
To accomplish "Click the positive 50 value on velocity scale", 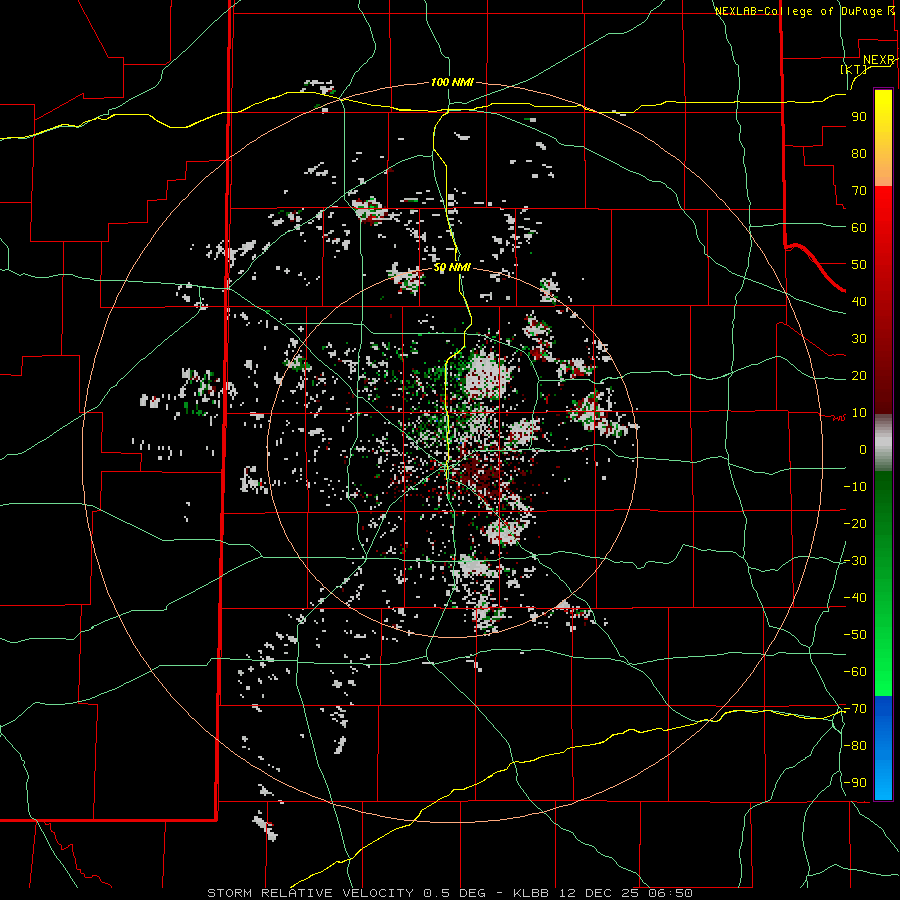I will tap(859, 265).
